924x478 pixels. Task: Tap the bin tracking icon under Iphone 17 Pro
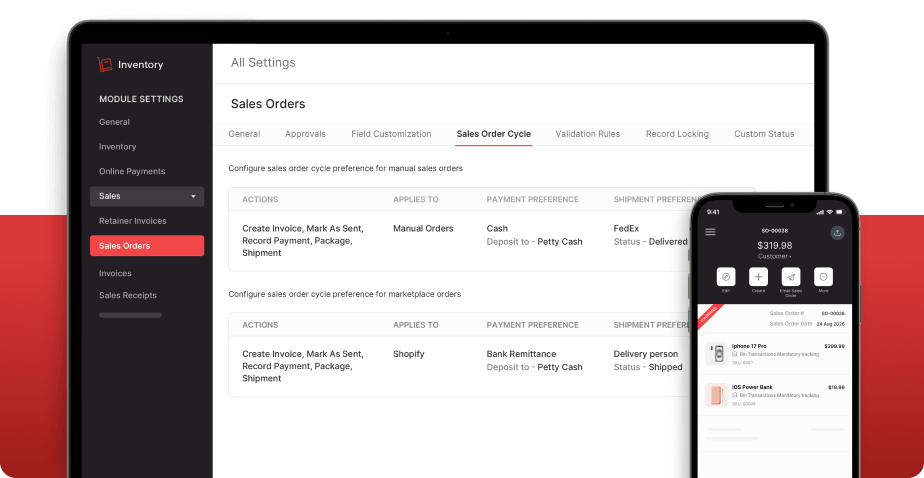735,354
